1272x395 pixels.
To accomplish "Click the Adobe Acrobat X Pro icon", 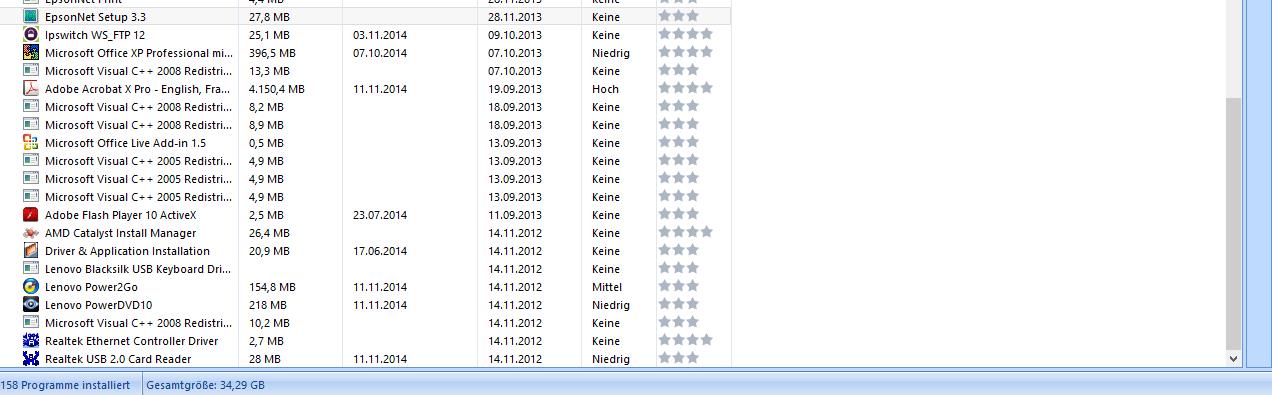I will [x=31, y=89].
